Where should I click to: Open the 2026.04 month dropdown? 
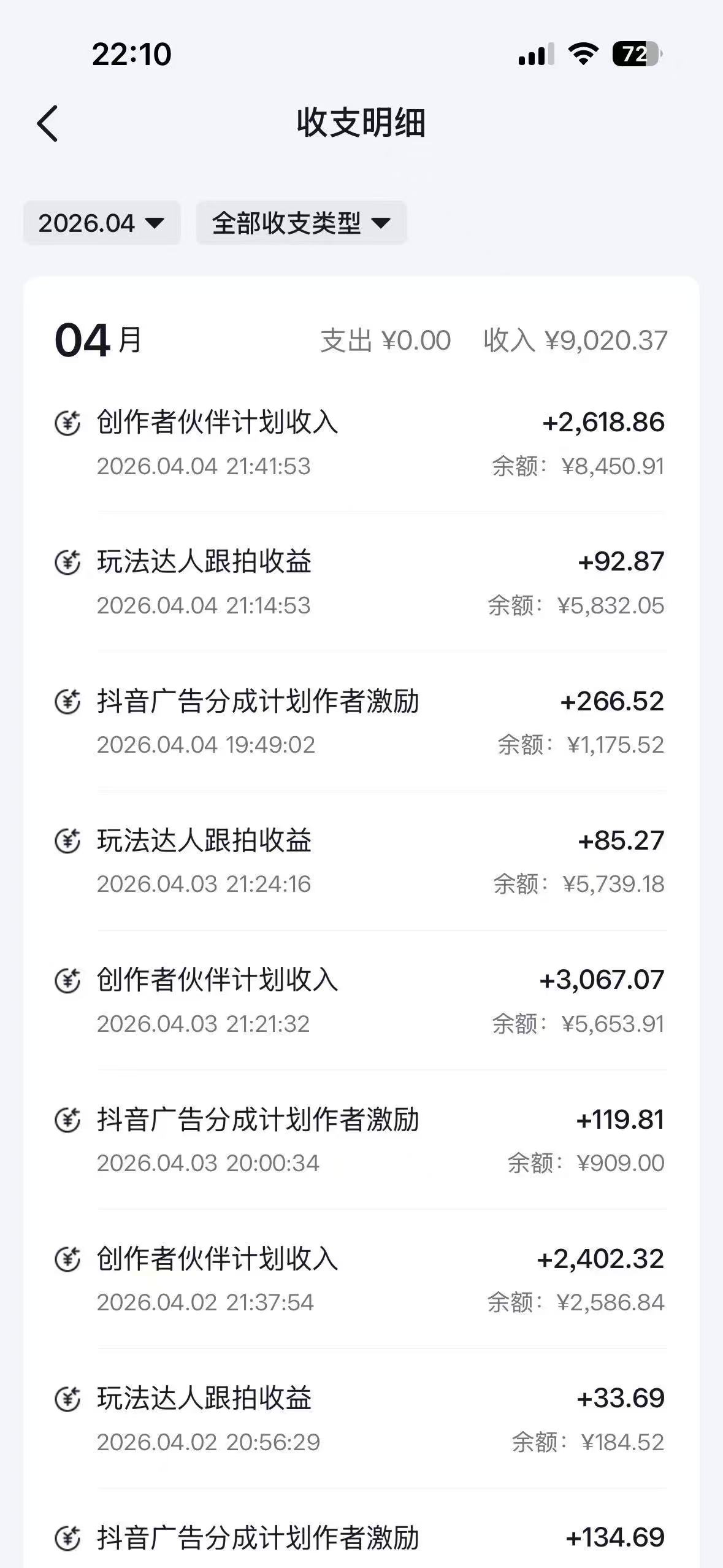point(102,223)
